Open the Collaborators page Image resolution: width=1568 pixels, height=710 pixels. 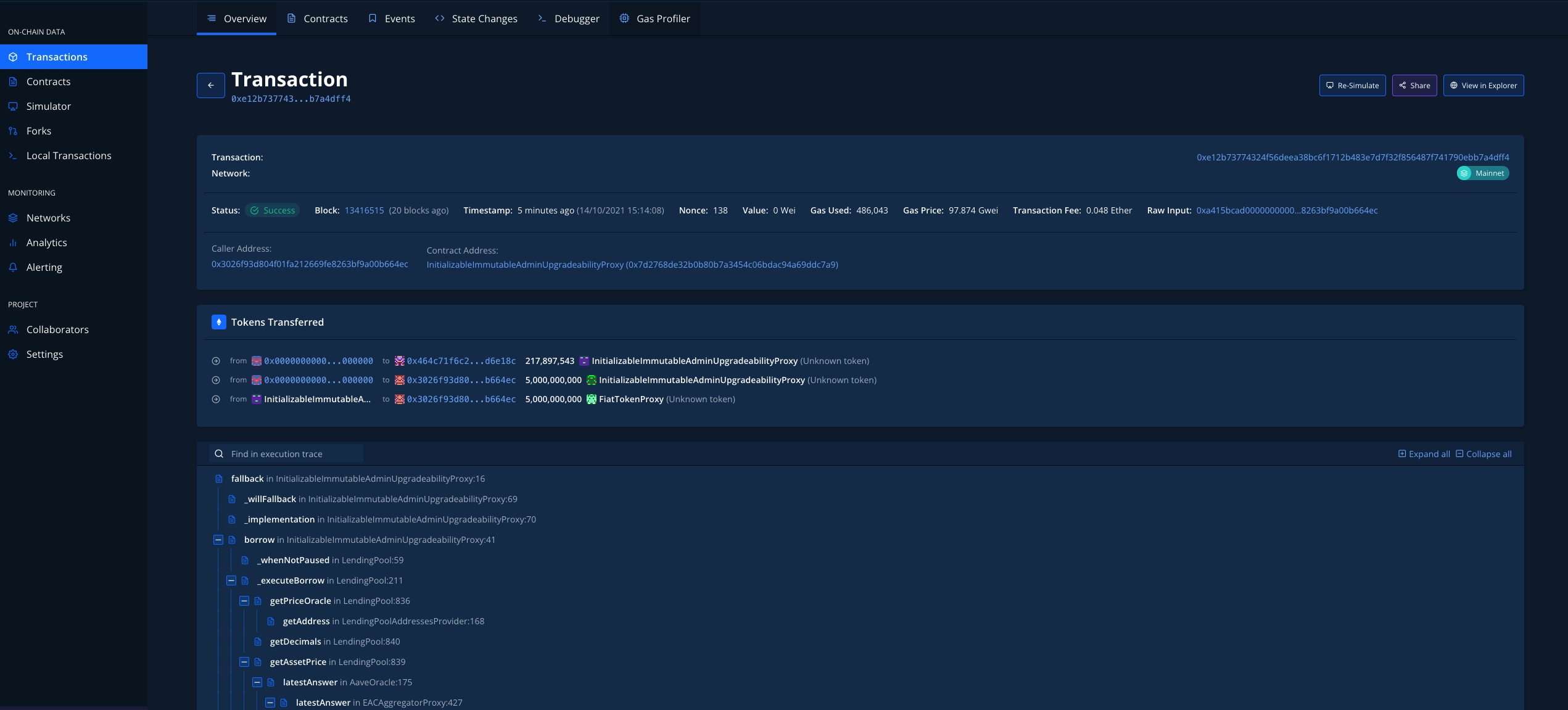coord(57,329)
